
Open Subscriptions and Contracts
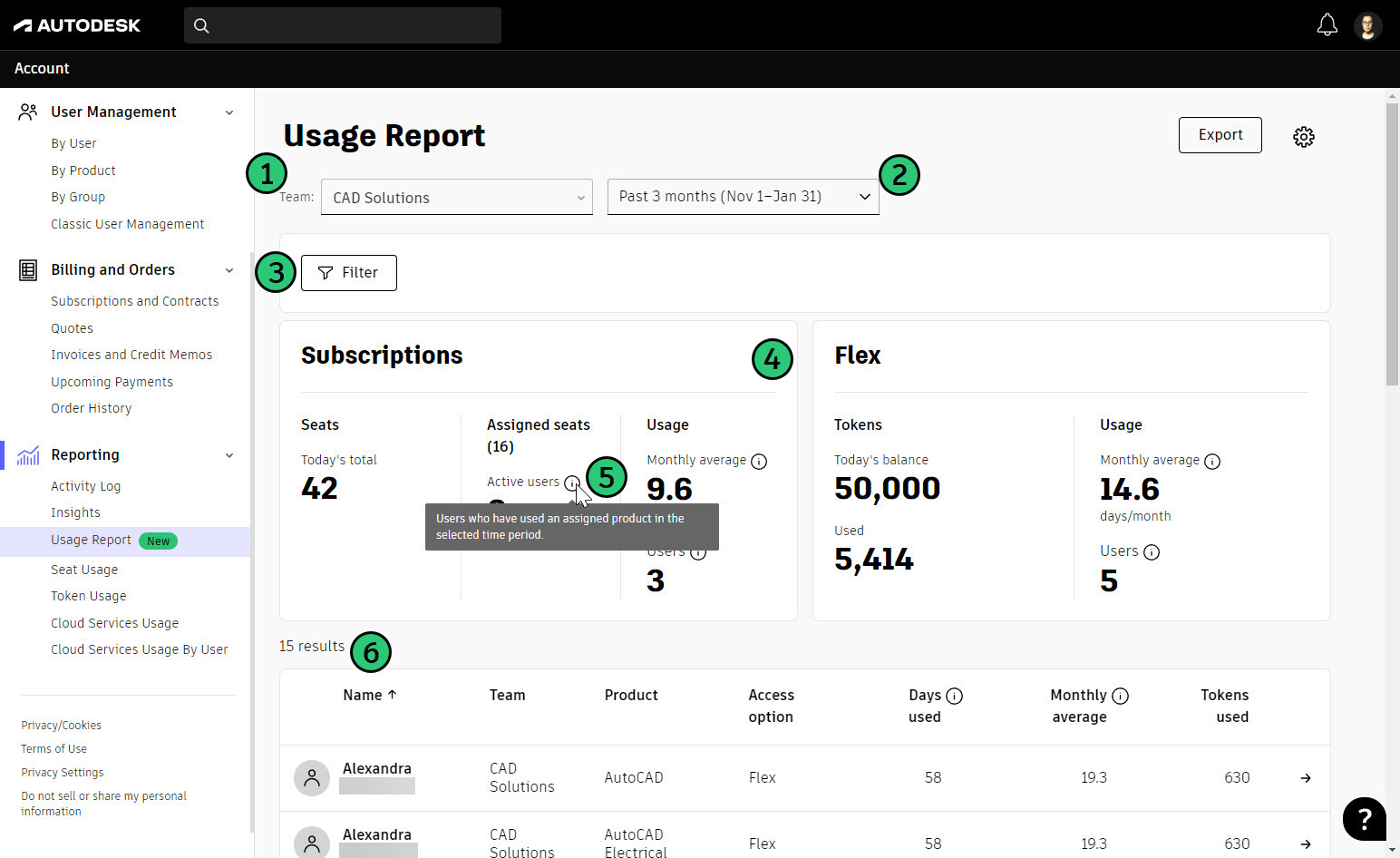point(135,301)
